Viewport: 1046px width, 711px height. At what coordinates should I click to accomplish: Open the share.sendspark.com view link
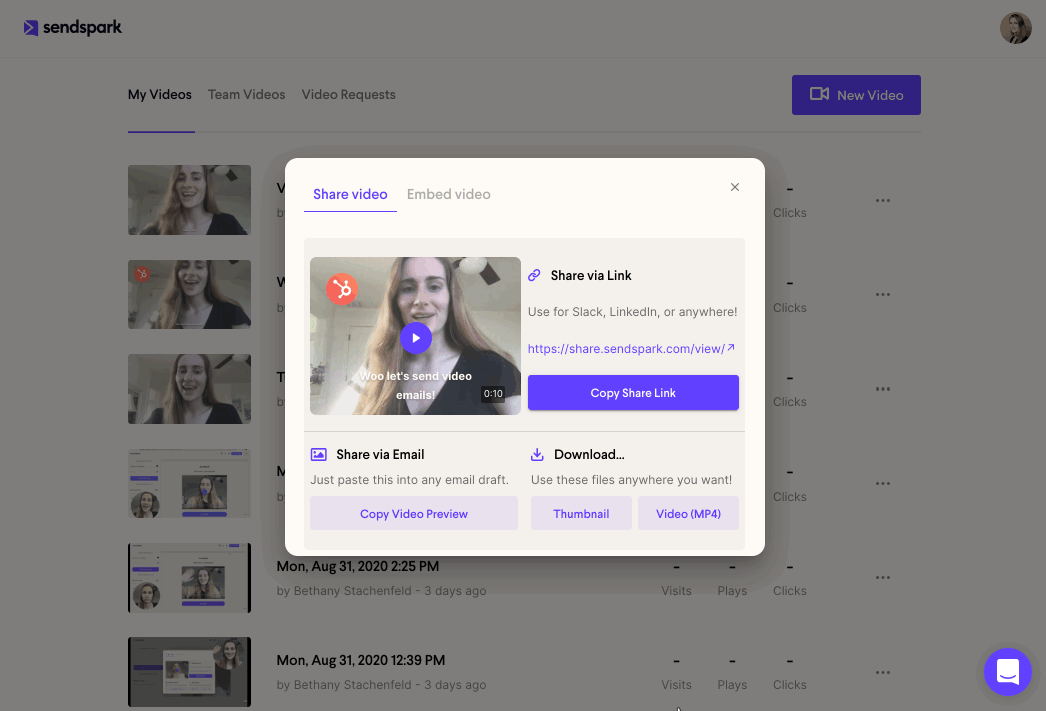click(x=626, y=348)
